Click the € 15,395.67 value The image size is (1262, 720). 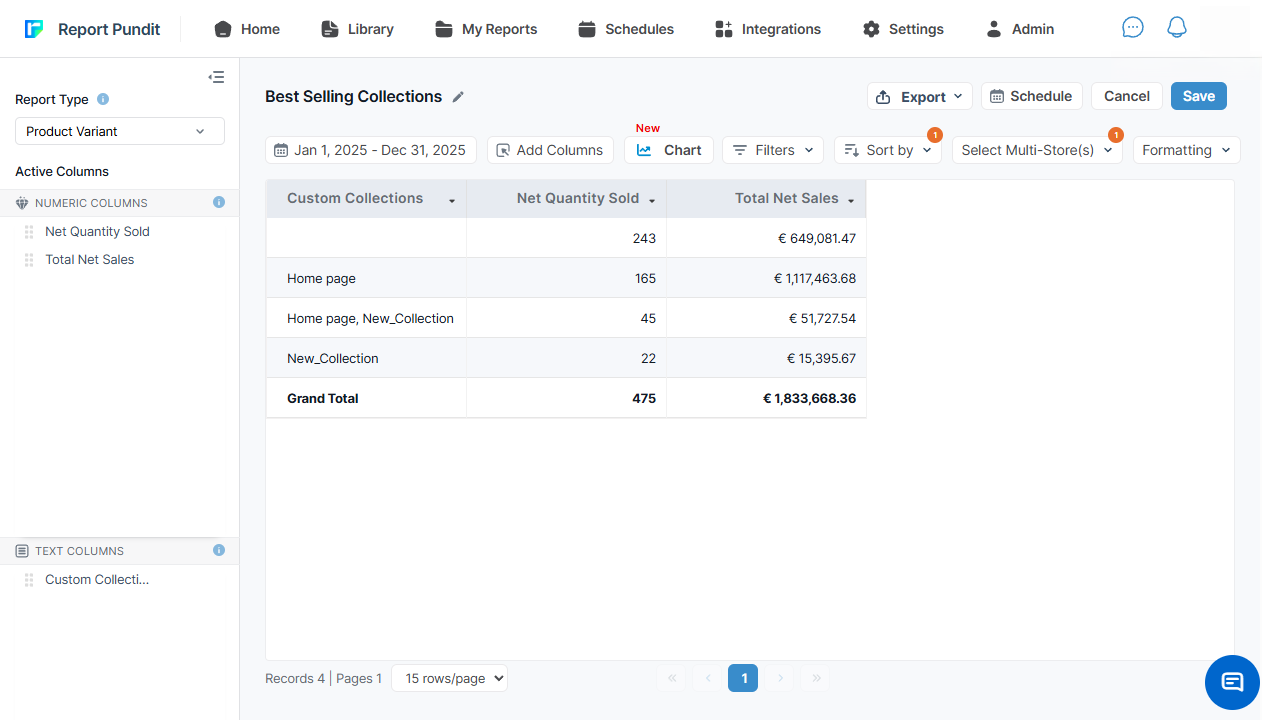click(821, 359)
